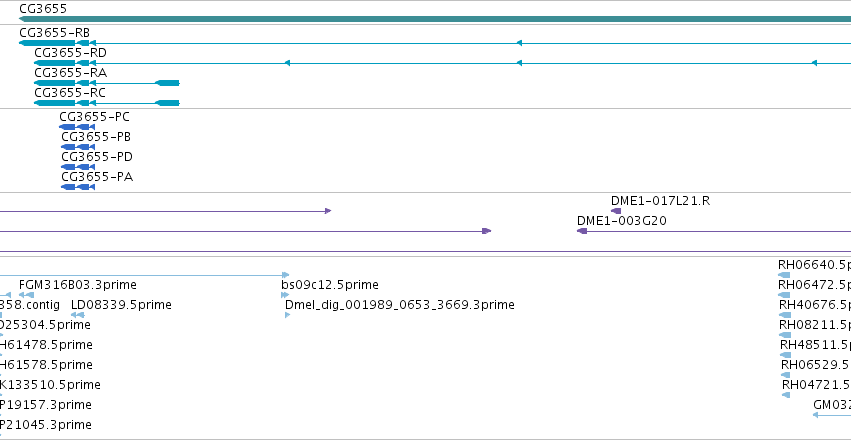The width and height of the screenshot is (851, 440).
Task: Open the RH04721.5 EST label
Action: [816, 385]
